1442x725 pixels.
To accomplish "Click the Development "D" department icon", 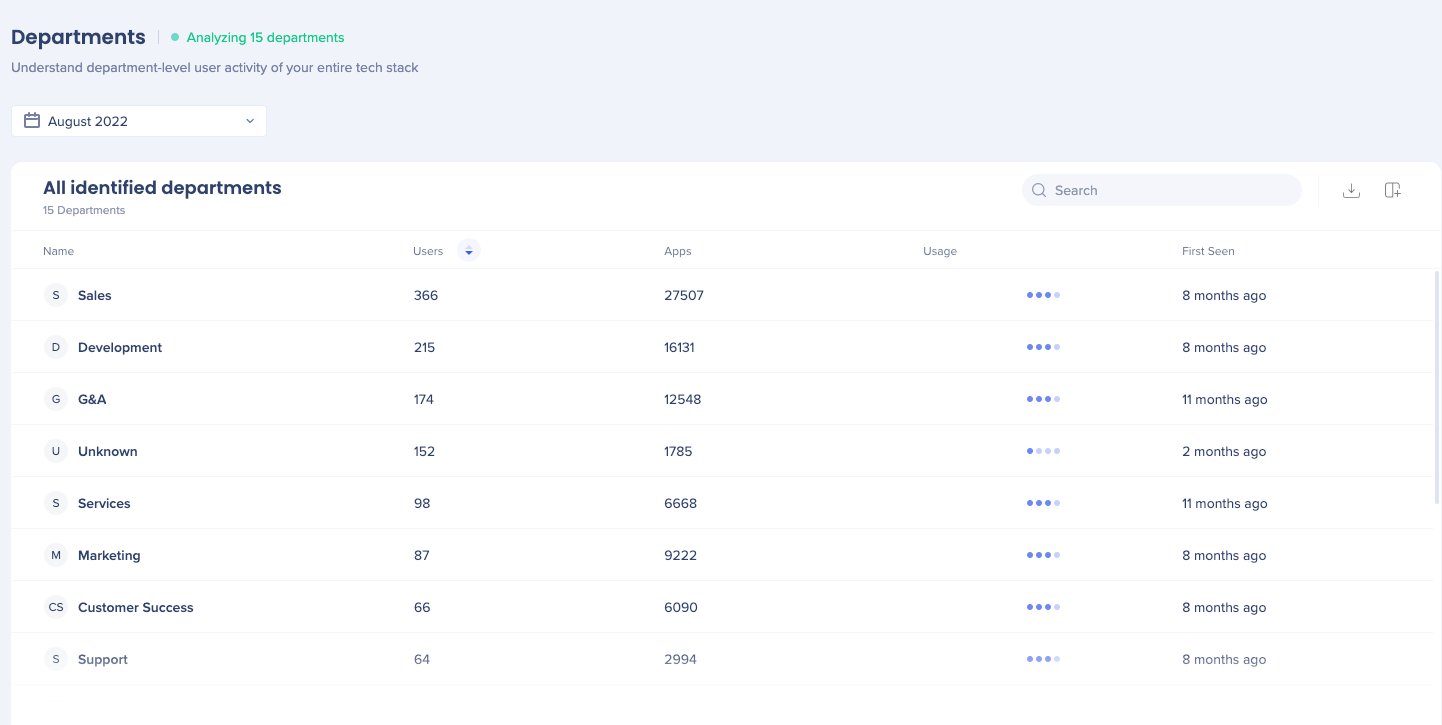I will [x=55, y=347].
